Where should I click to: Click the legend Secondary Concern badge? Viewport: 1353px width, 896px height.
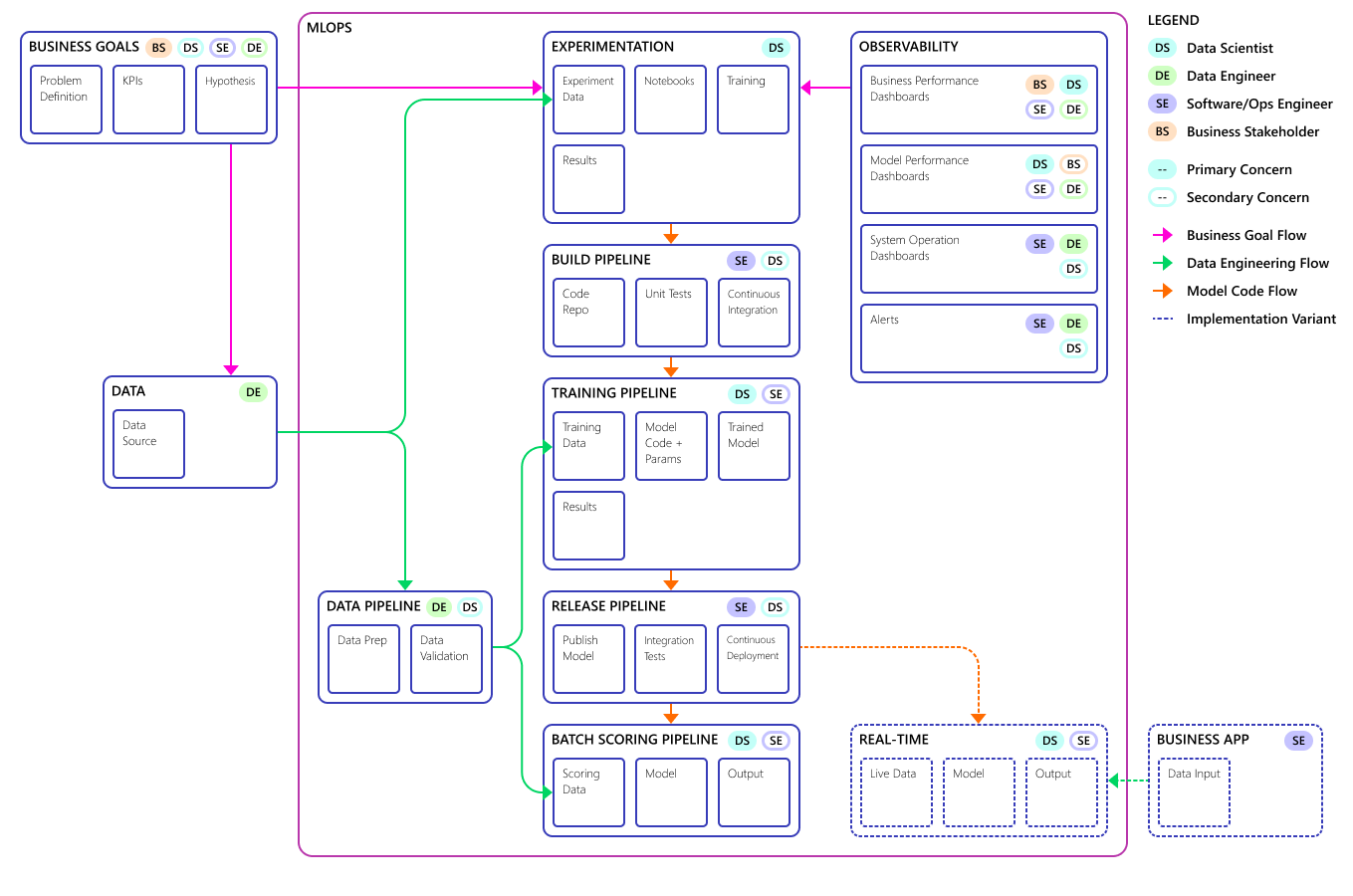(1162, 197)
